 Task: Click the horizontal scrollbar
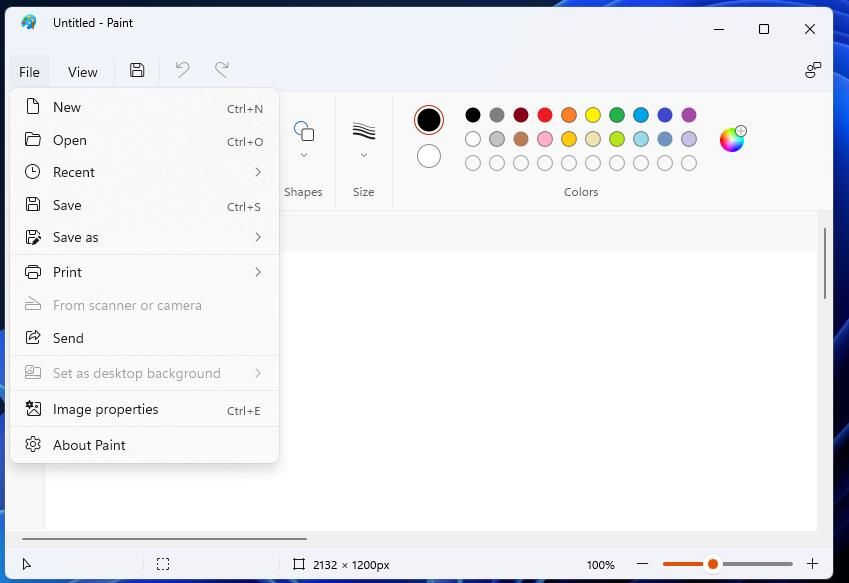pyautogui.click(x=164, y=539)
